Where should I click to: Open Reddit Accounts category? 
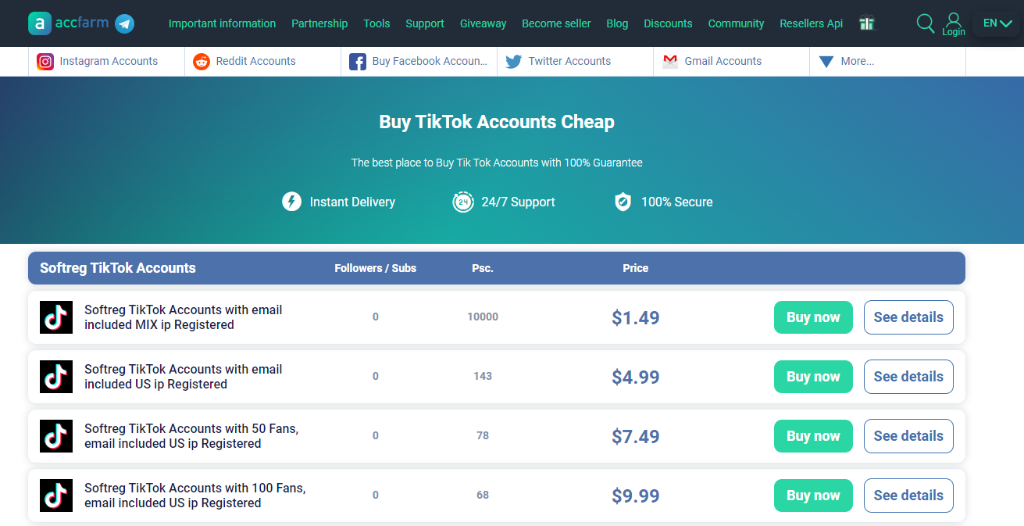[263, 61]
